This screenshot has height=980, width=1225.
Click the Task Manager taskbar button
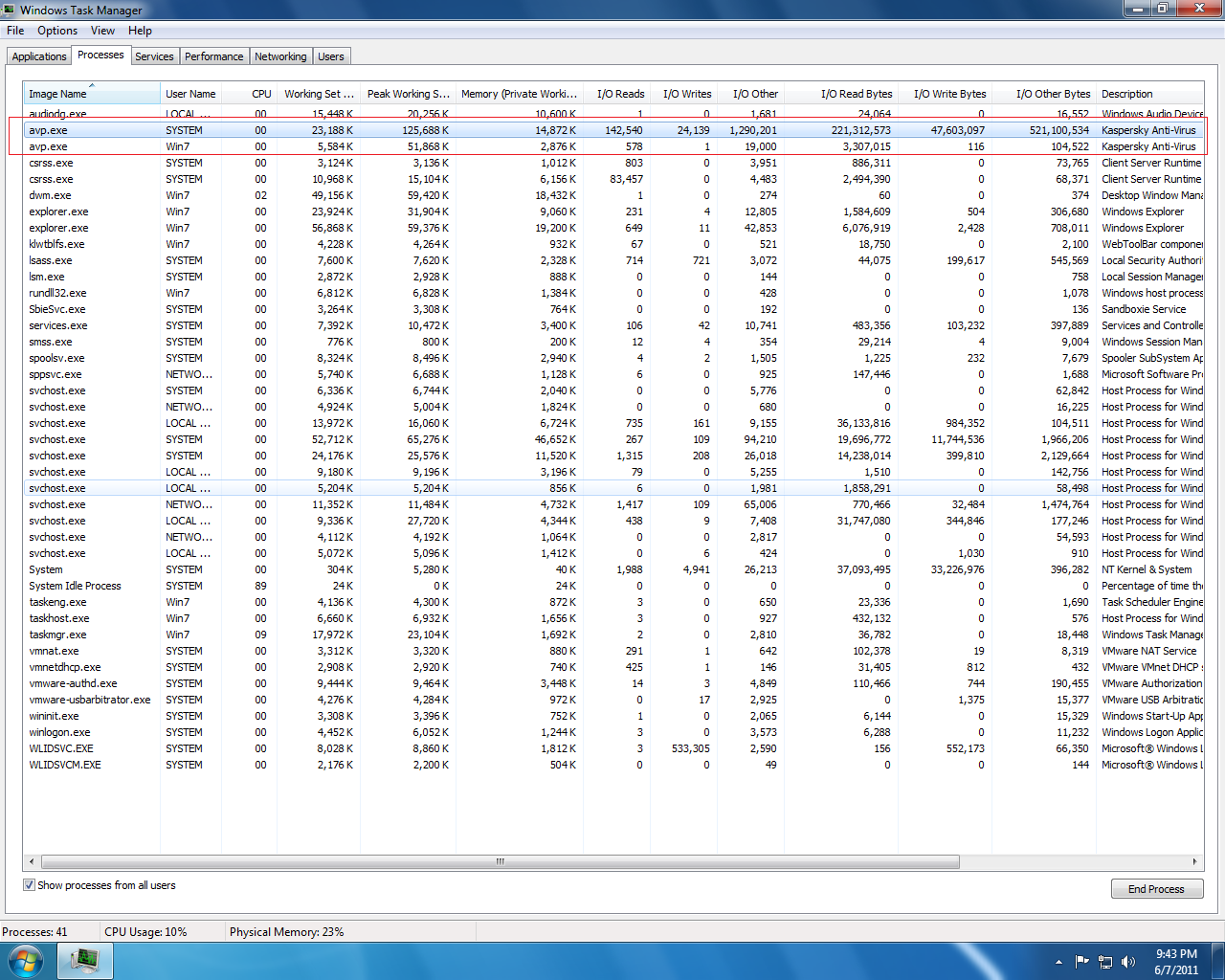(x=85, y=961)
